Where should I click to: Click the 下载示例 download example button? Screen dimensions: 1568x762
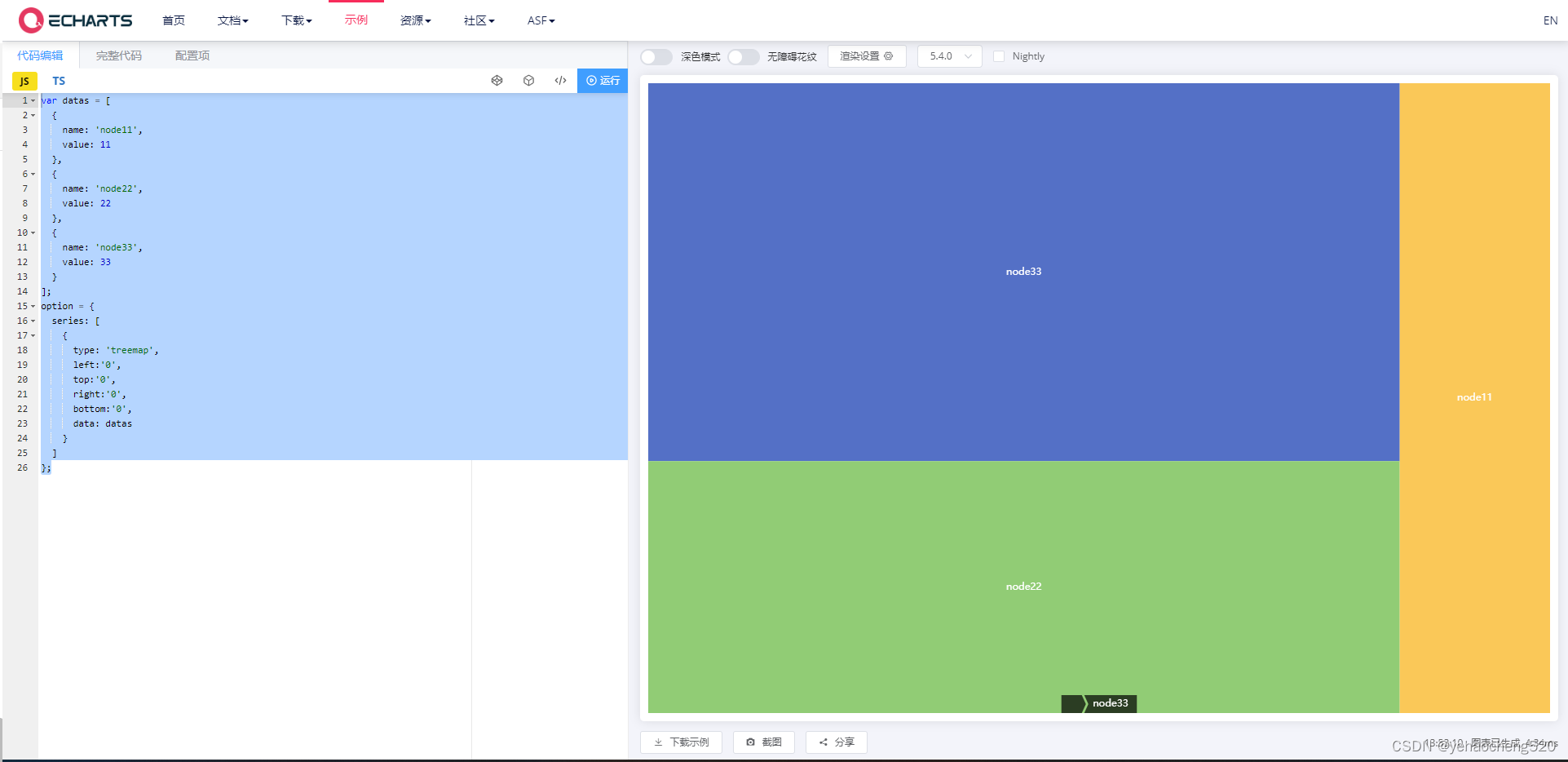tap(681, 742)
